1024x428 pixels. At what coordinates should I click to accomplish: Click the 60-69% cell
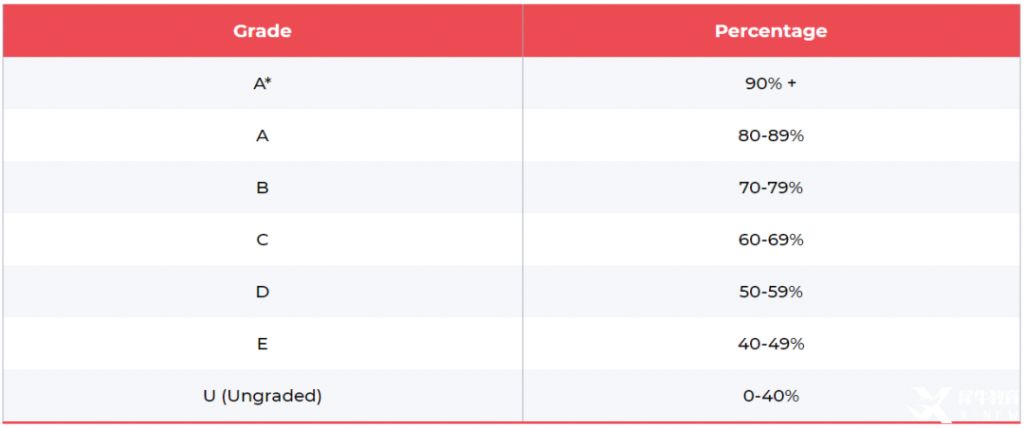point(770,240)
